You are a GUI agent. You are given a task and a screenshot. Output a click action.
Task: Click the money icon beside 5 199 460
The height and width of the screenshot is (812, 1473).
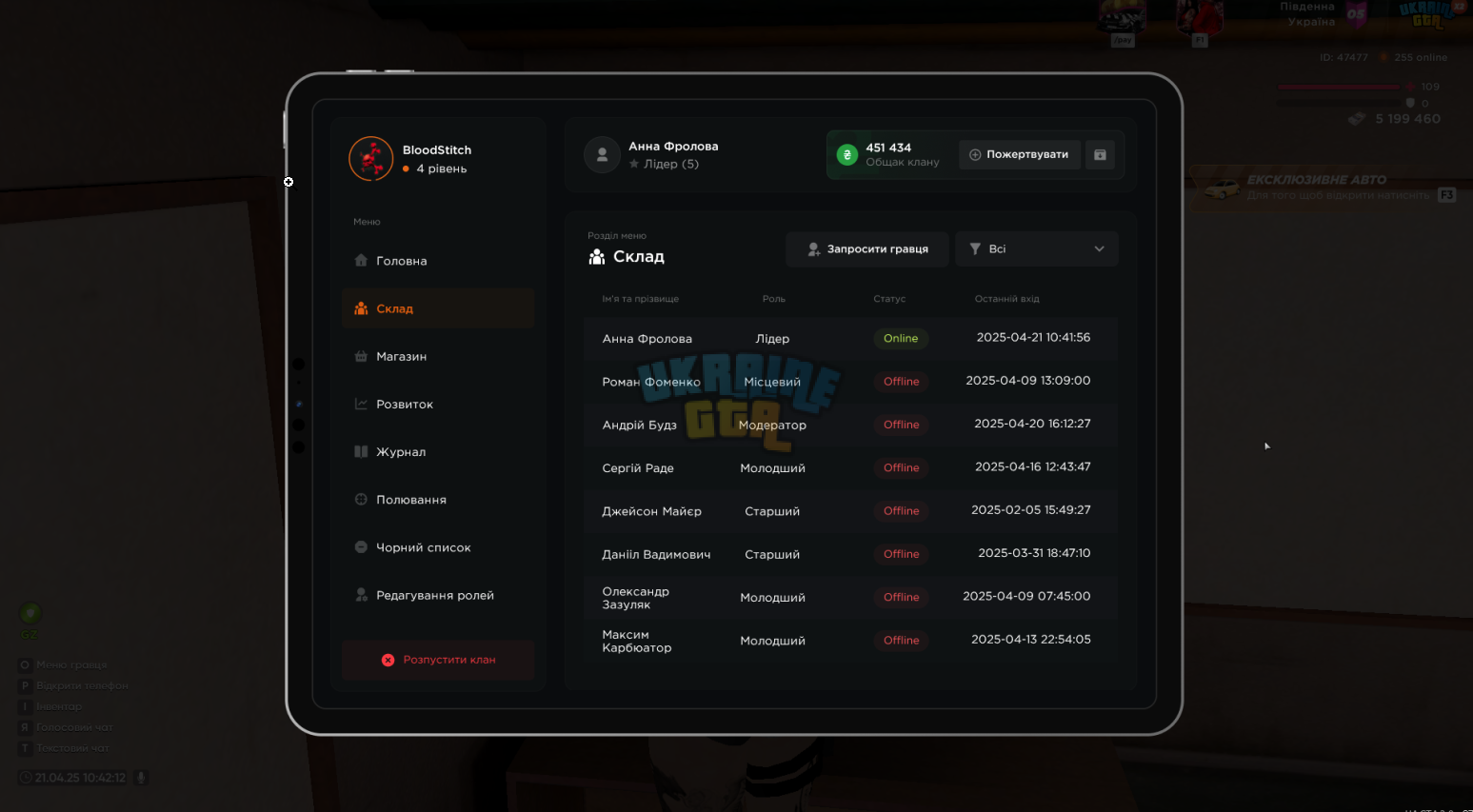pyautogui.click(x=1357, y=119)
